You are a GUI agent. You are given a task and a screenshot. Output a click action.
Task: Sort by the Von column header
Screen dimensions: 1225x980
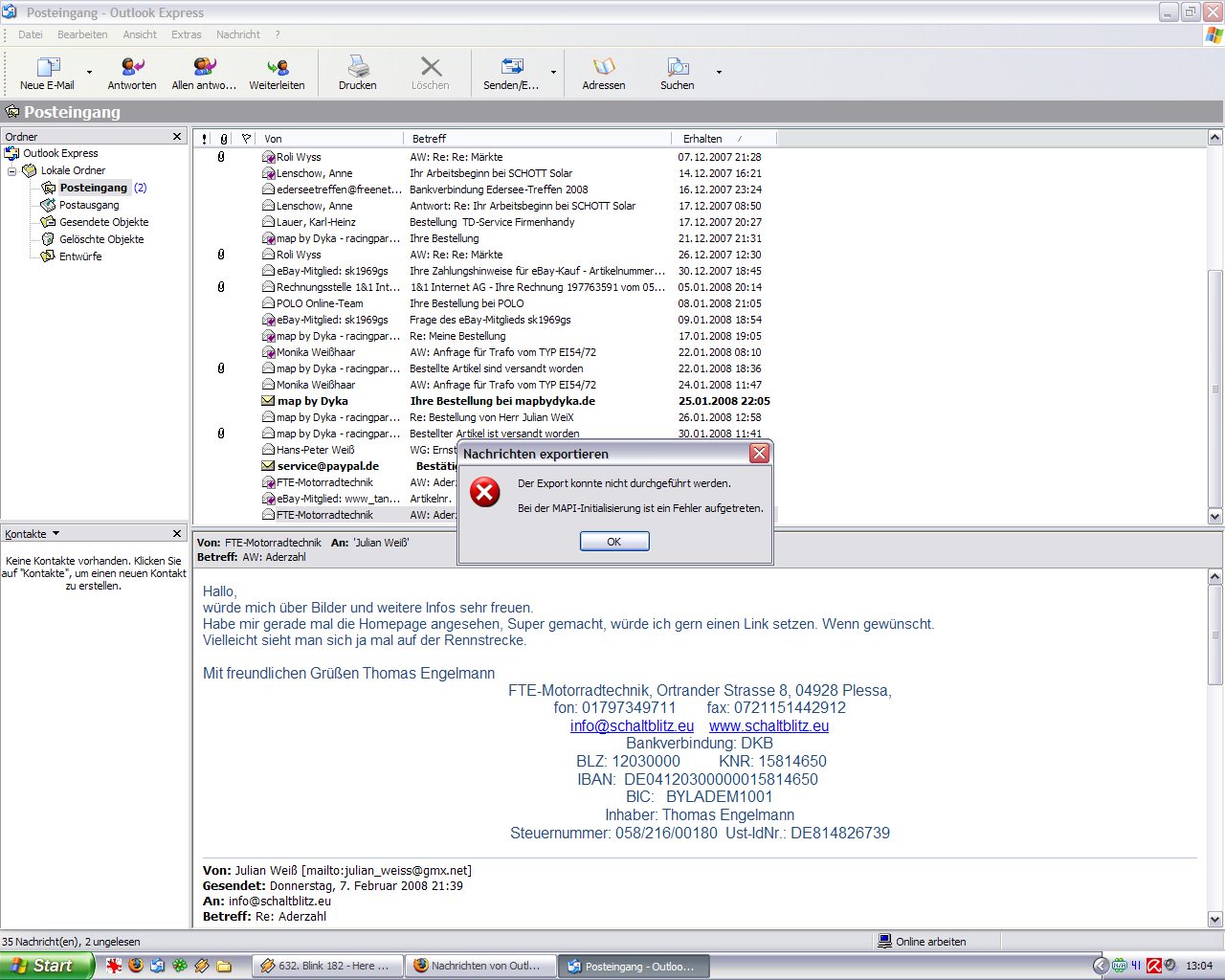[330, 139]
